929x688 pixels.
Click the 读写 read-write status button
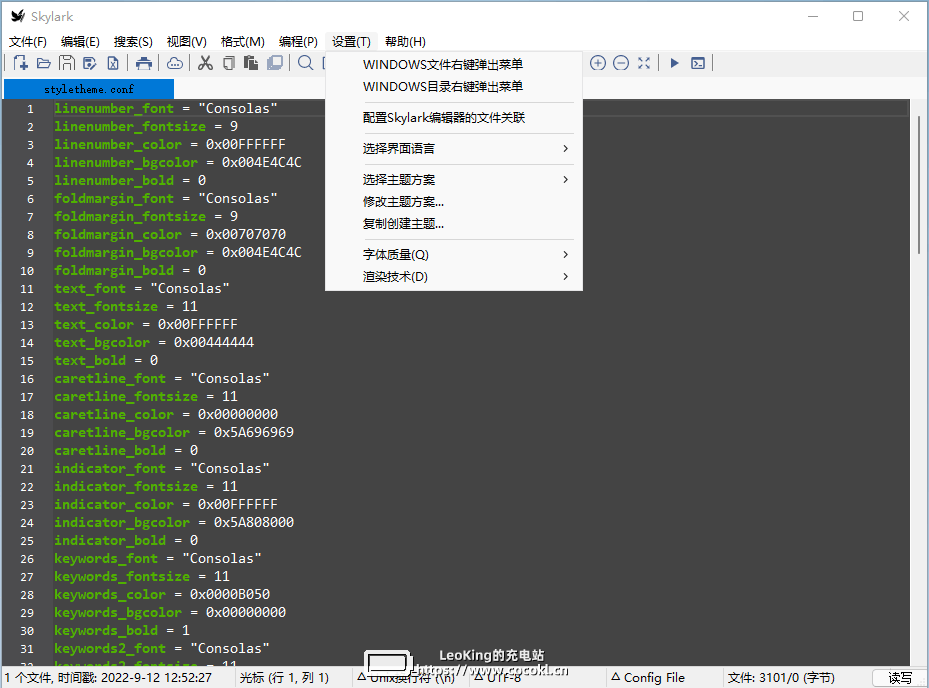tap(900, 677)
